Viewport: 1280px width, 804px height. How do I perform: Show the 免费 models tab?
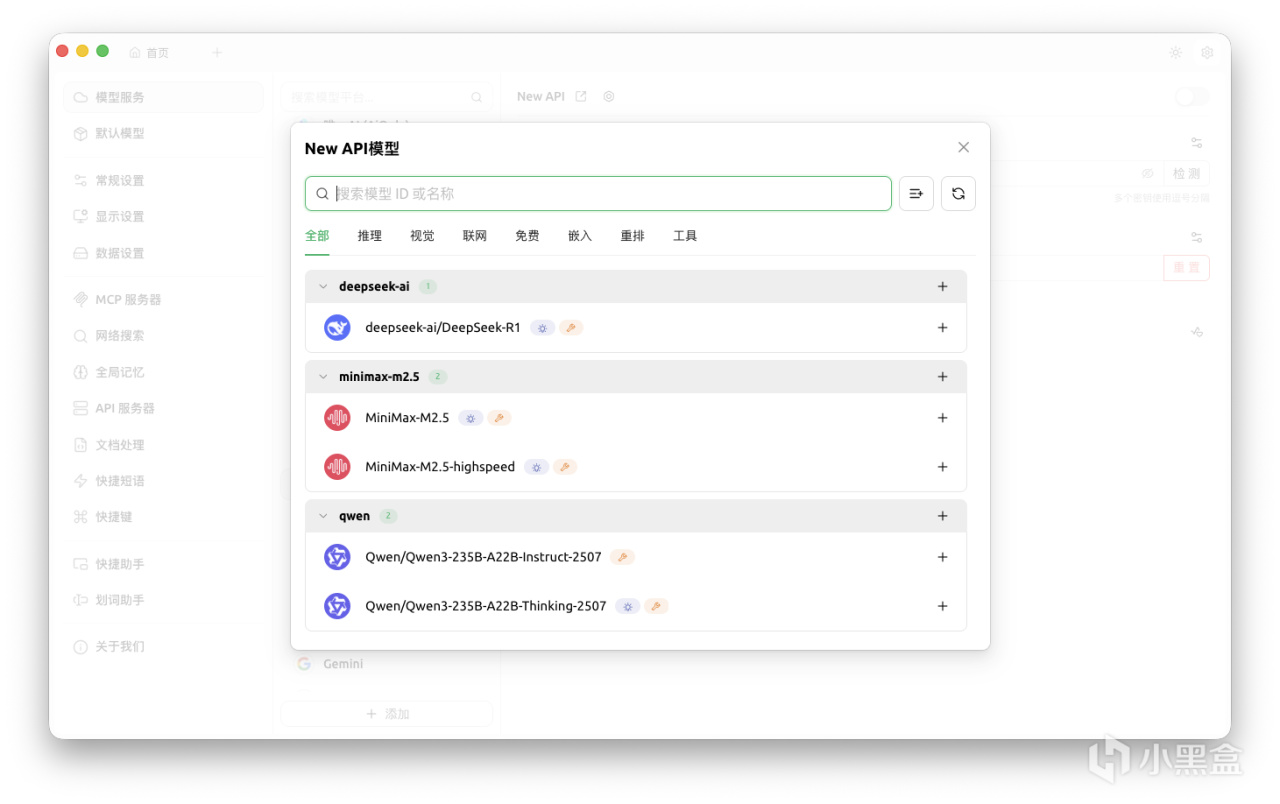click(x=527, y=236)
